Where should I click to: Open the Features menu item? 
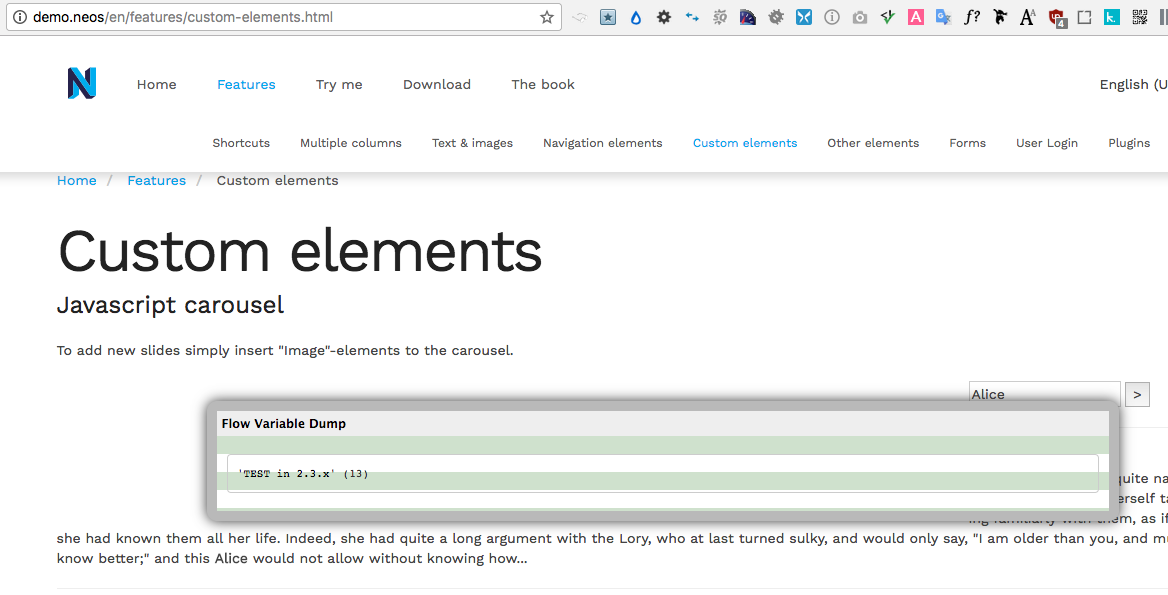point(246,85)
